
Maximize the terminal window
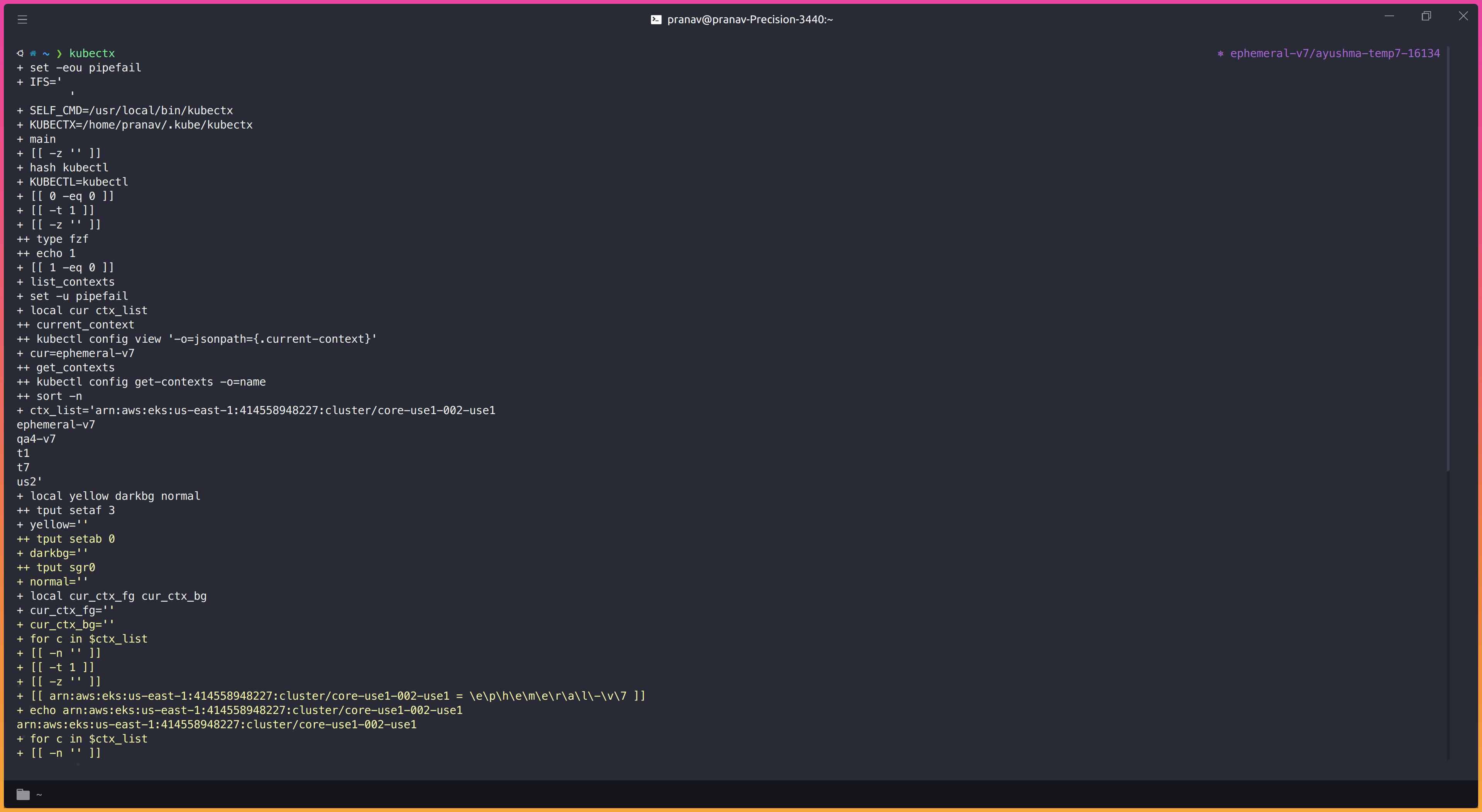[x=1426, y=16]
